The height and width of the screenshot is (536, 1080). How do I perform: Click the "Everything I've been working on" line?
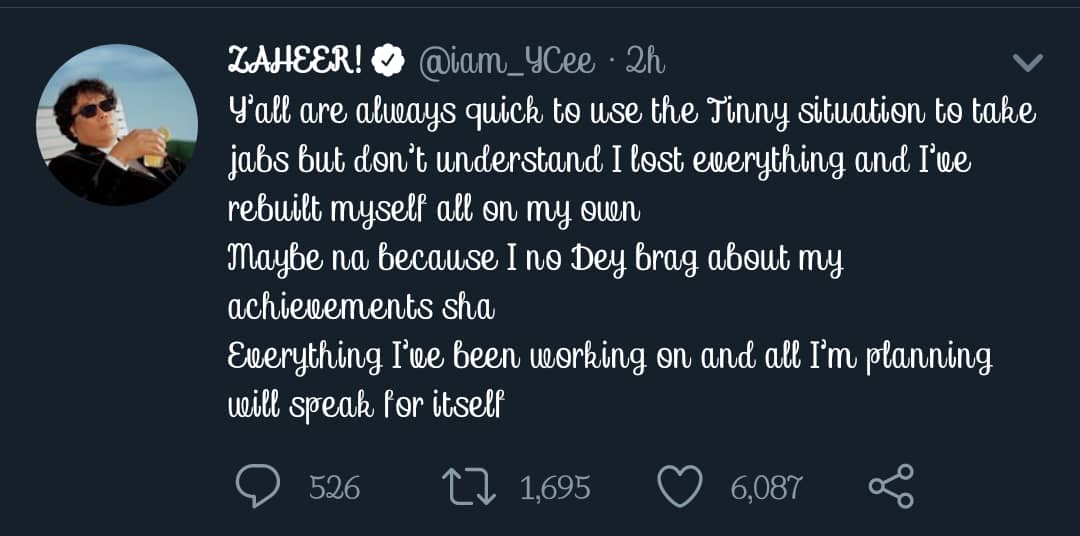pyautogui.click(x=610, y=357)
